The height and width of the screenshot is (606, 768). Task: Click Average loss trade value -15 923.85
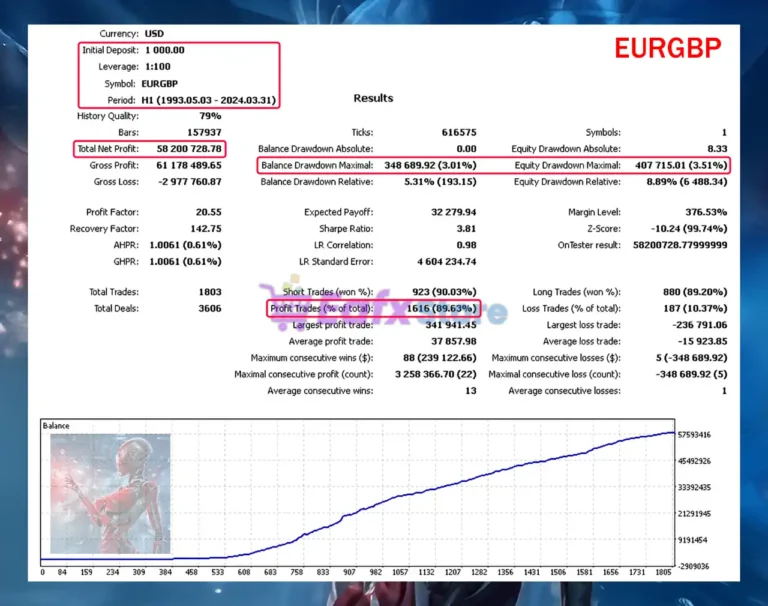point(703,341)
